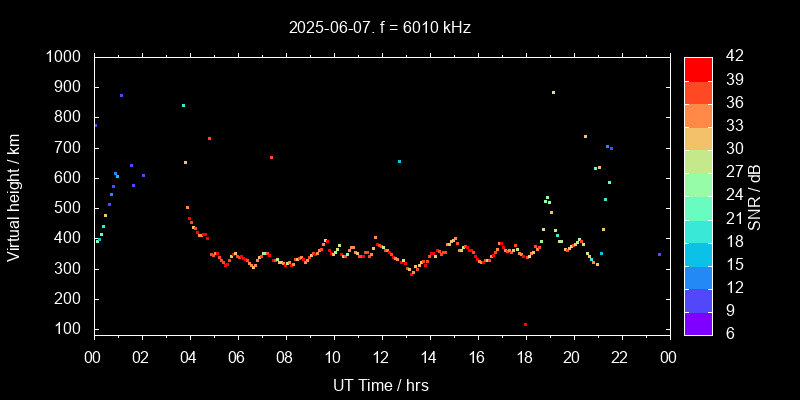Image resolution: width=800 pixels, height=400 pixels.
Task: Click the plot title showing 2025-06-07 6010 kHz
Action: pyautogui.click(x=380, y=28)
